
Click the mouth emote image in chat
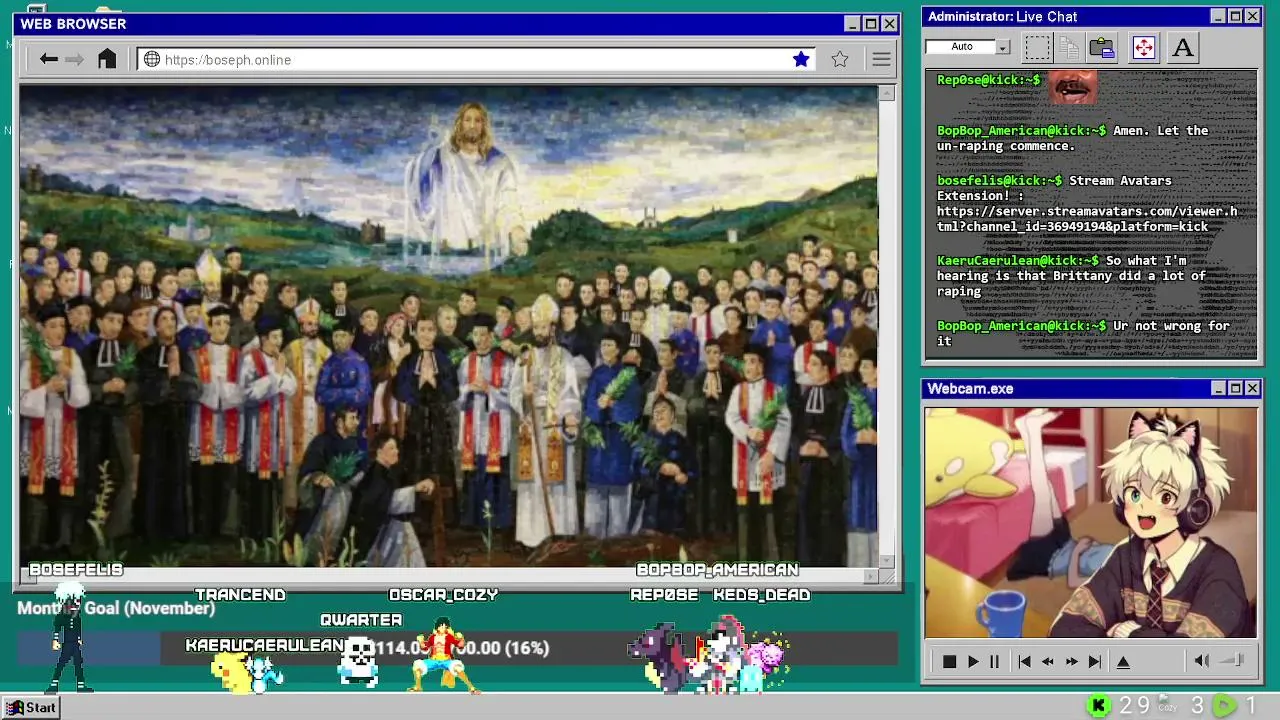1073,86
